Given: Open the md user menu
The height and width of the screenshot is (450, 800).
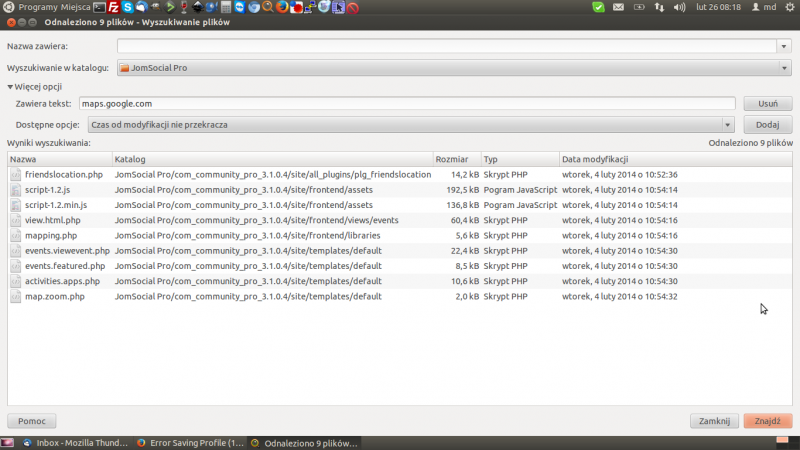Looking at the screenshot, I should [x=764, y=7].
